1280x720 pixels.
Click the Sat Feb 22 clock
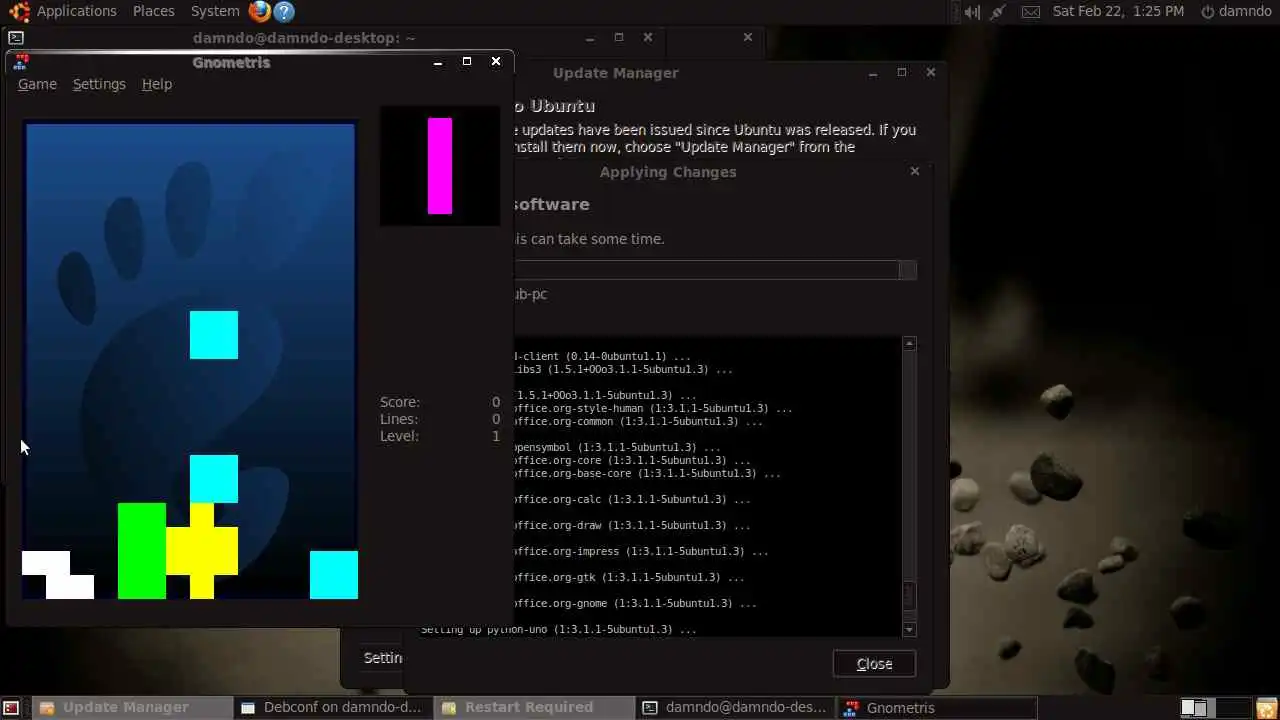pos(1118,12)
